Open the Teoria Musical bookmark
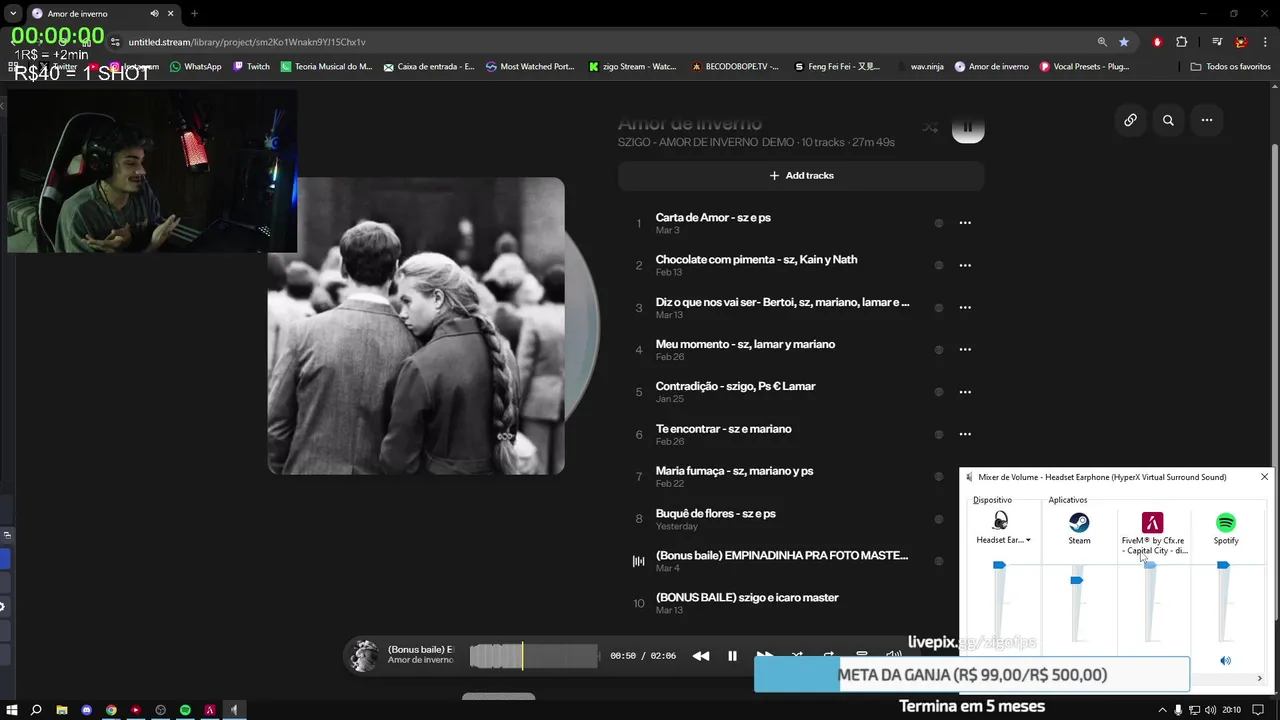Screen dimensions: 1280x720 [326, 67]
